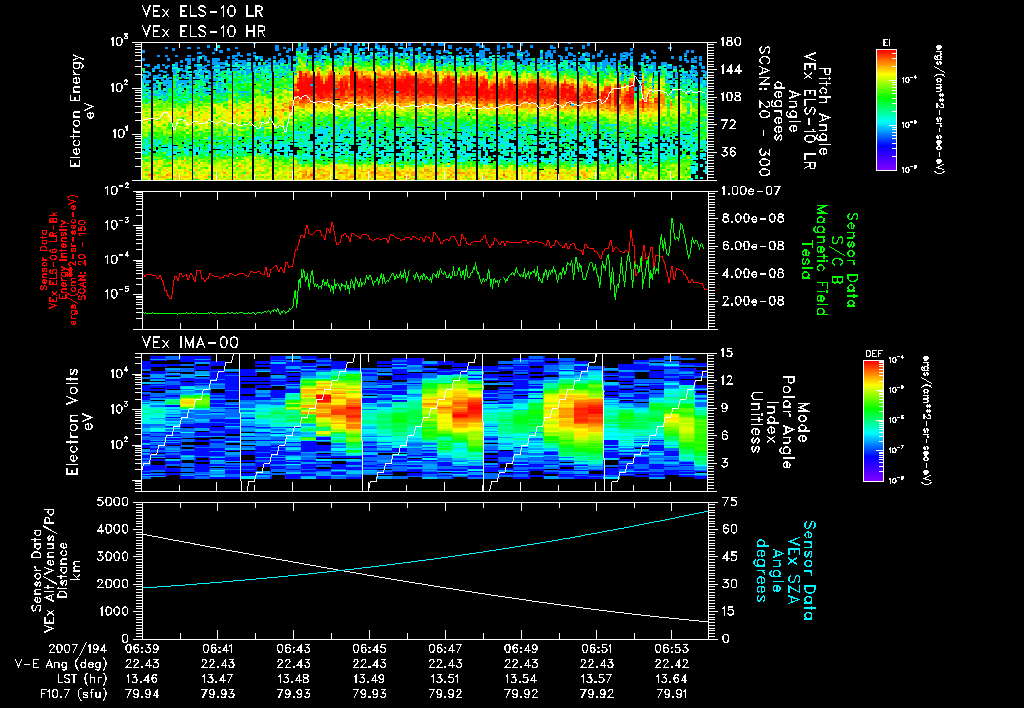
Task: Click the 06:39 time tick label
Action: [142, 649]
